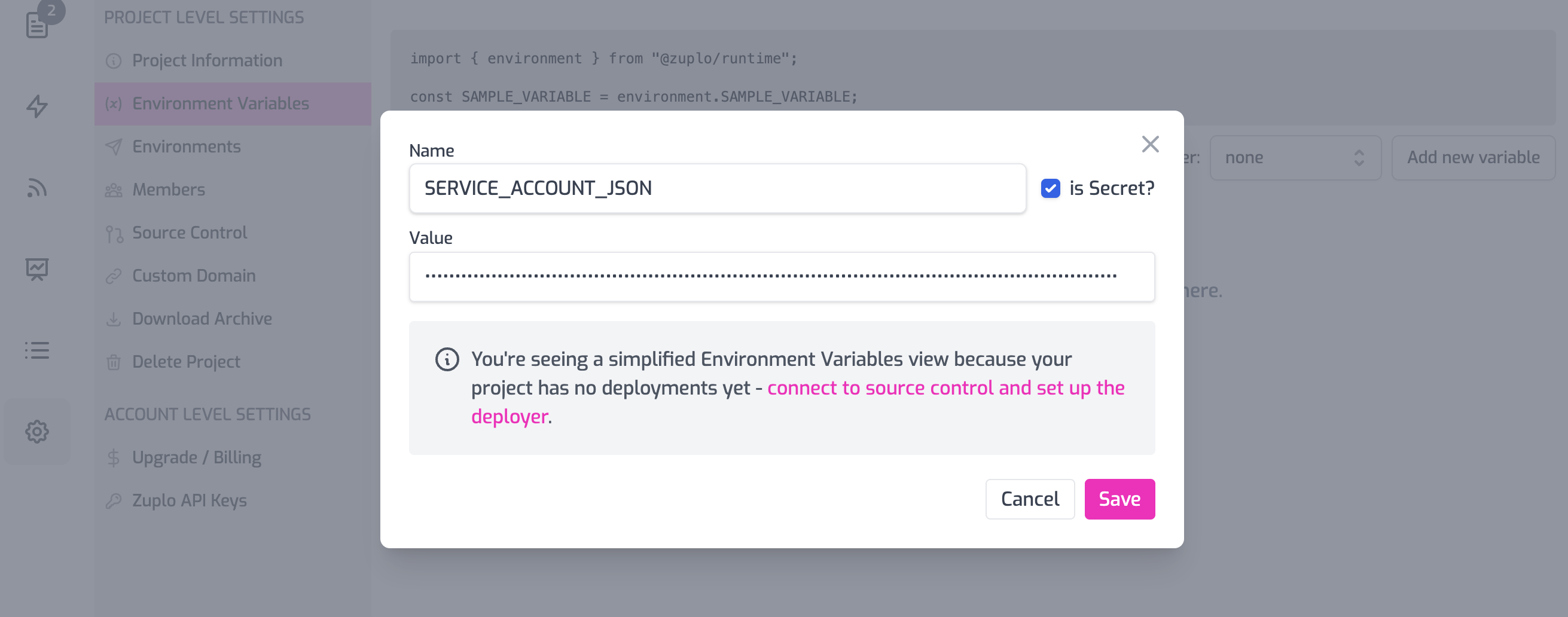Click the RSS feed sidebar icon
The width and height of the screenshot is (1568, 617).
(37, 188)
